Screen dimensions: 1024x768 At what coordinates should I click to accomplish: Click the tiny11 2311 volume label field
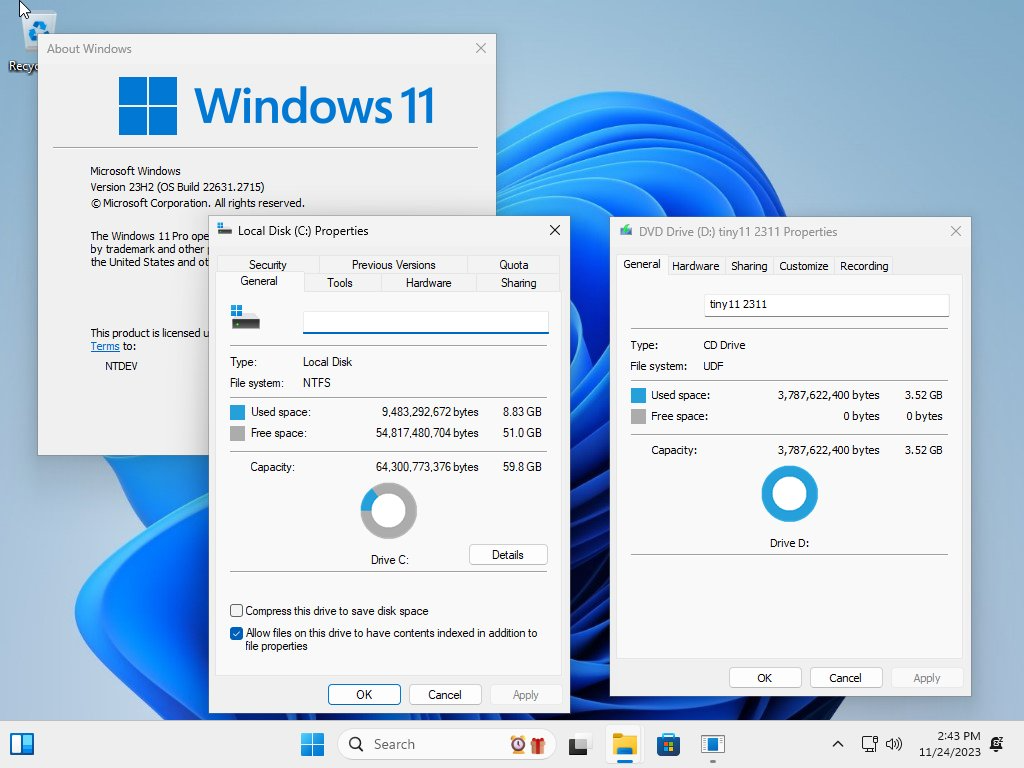point(826,304)
